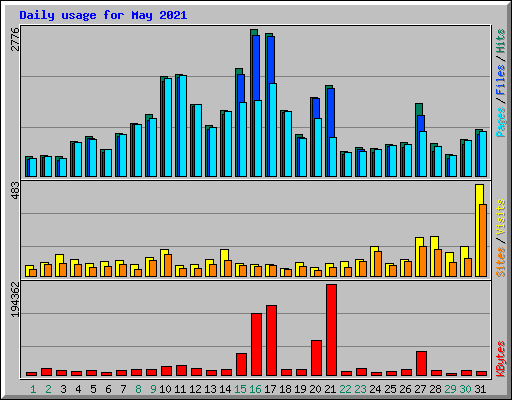Click day 27 on the x-axis
Screen dimensions: 512x400
[420, 389]
